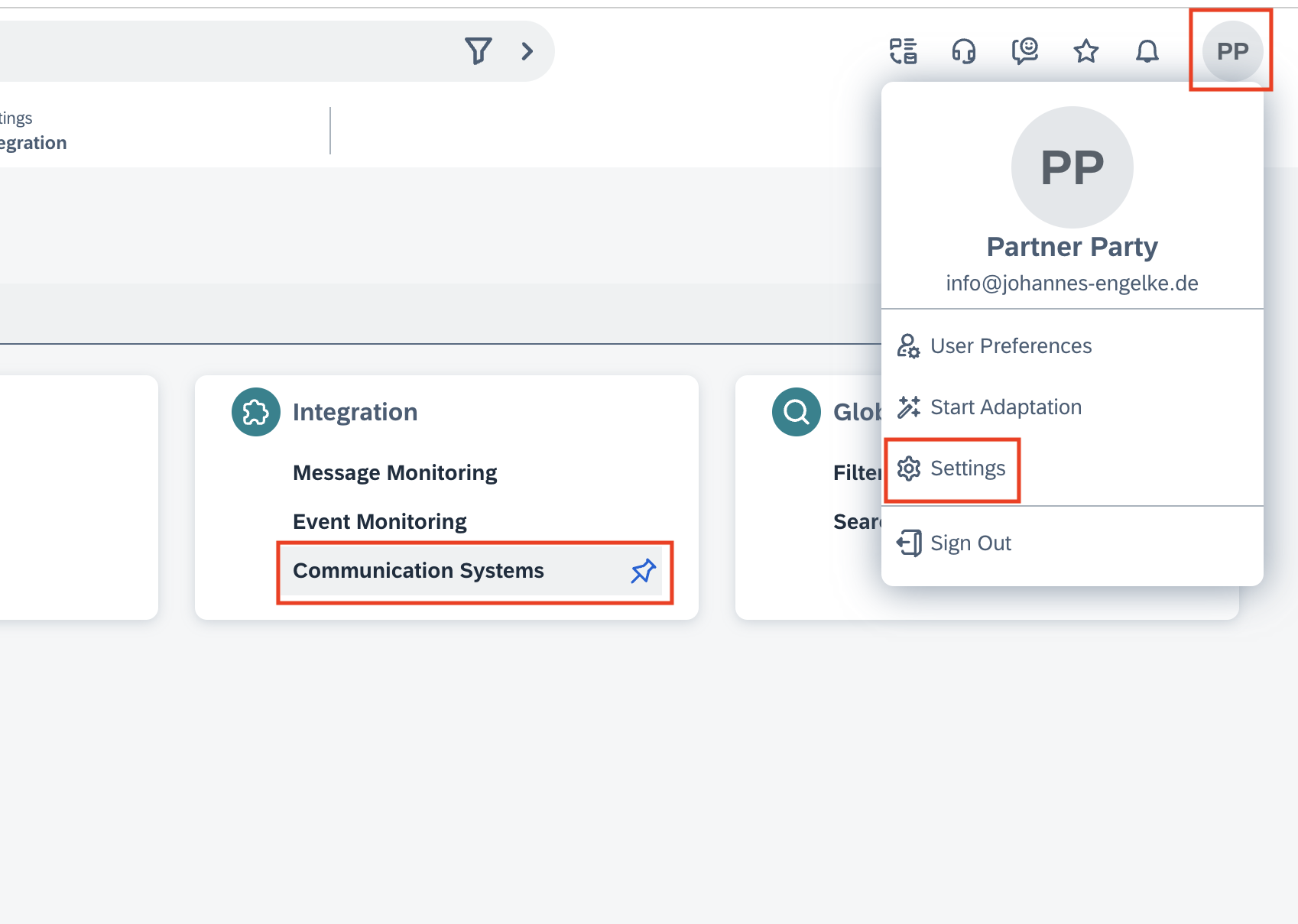The height and width of the screenshot is (924, 1298).
Task: Click the PP user avatar in header
Action: pos(1232,51)
